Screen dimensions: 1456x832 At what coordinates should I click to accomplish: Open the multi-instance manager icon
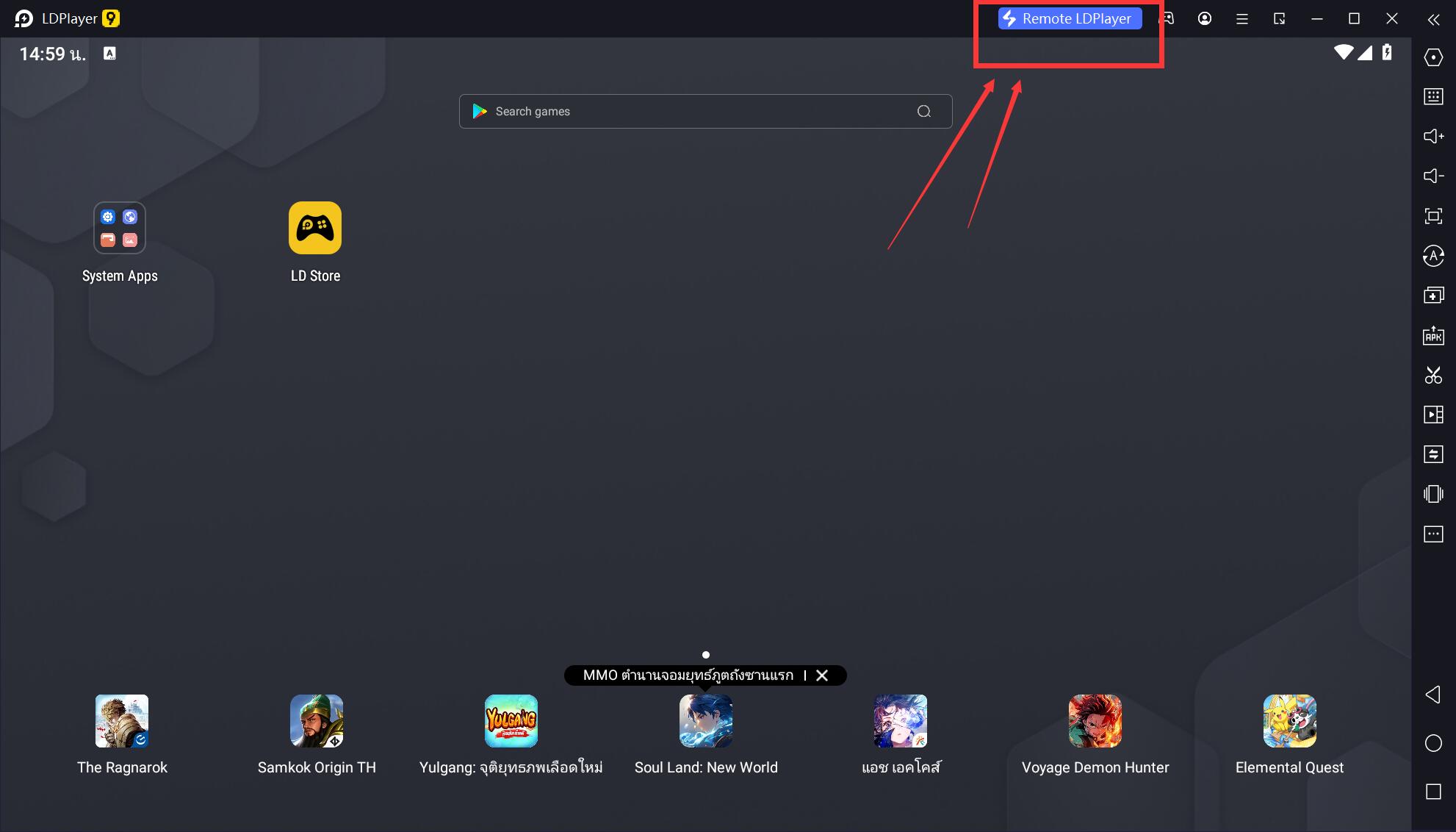pos(1433,295)
